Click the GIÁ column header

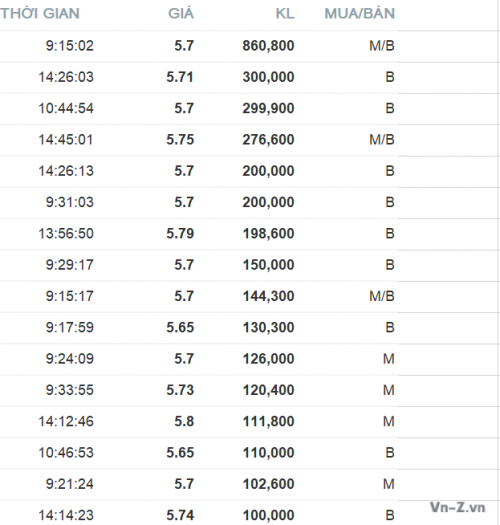click(181, 13)
